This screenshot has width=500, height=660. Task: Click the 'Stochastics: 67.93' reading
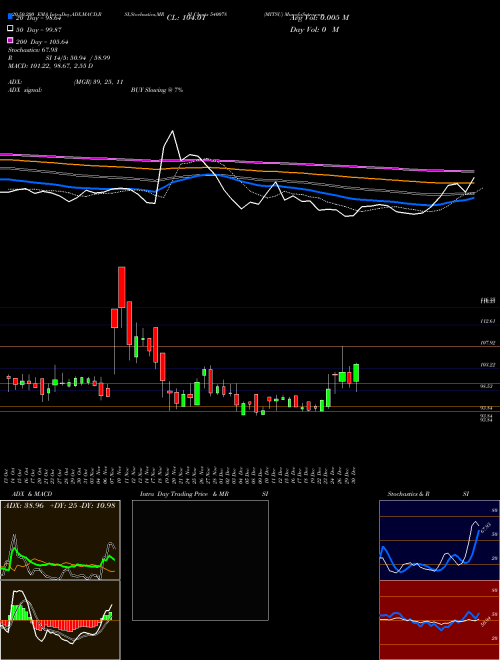point(32,50)
